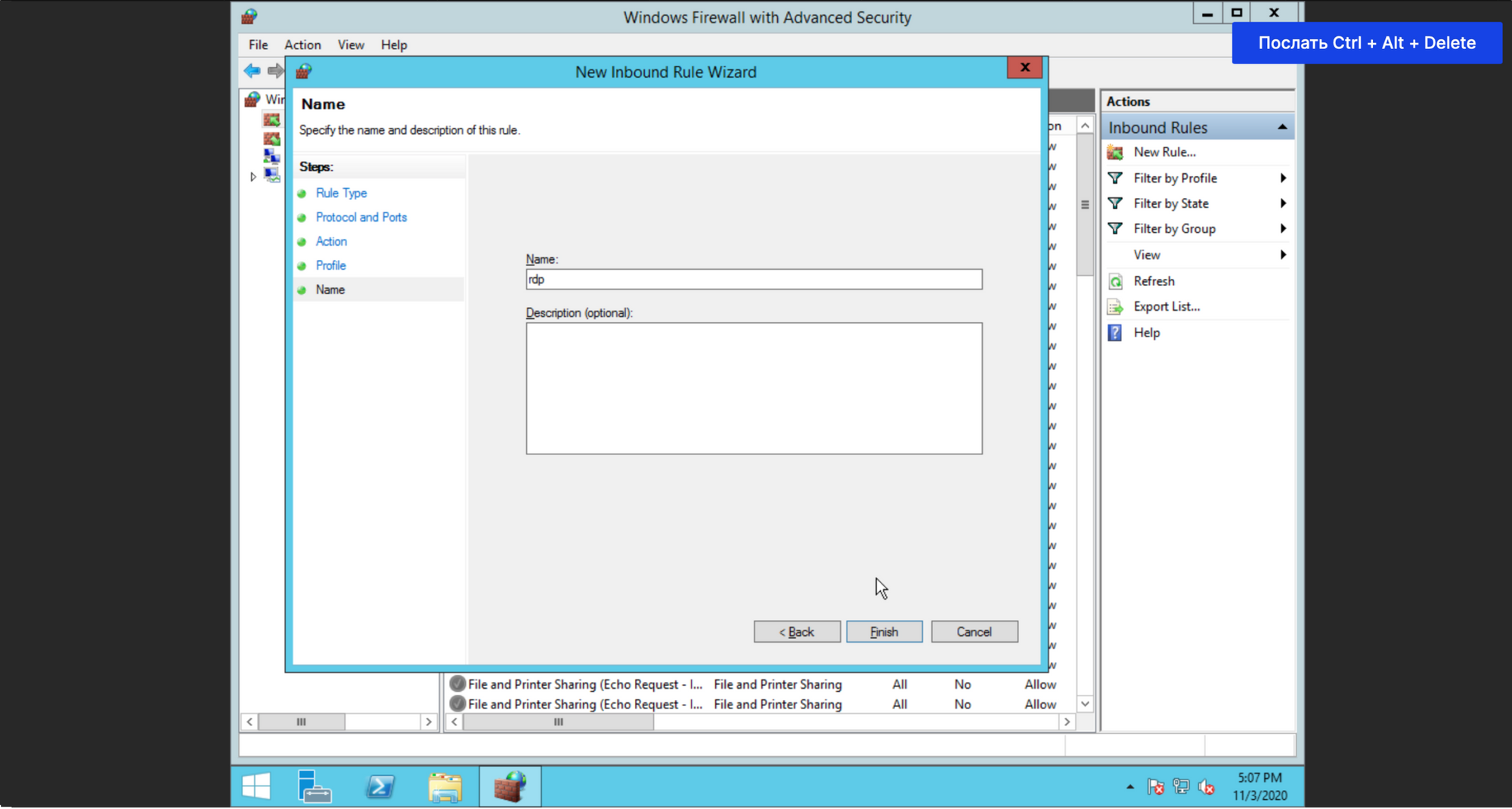The height and width of the screenshot is (809, 1512).
Task: Click the Windows Firewall taskbar icon
Action: [x=510, y=786]
